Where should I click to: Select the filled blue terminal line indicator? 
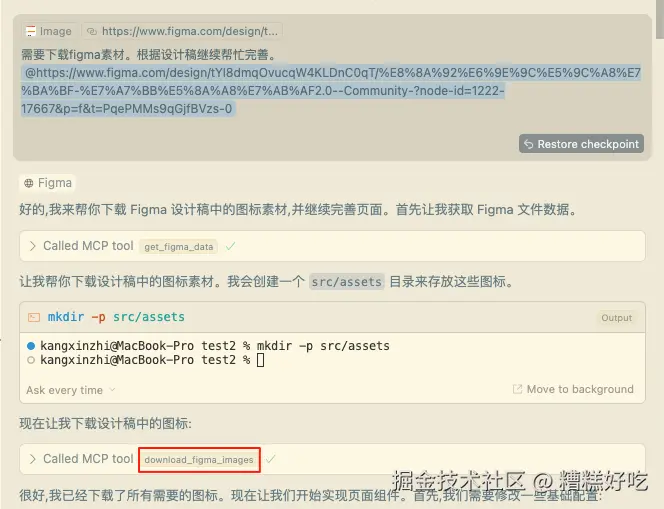pyautogui.click(x=30, y=346)
